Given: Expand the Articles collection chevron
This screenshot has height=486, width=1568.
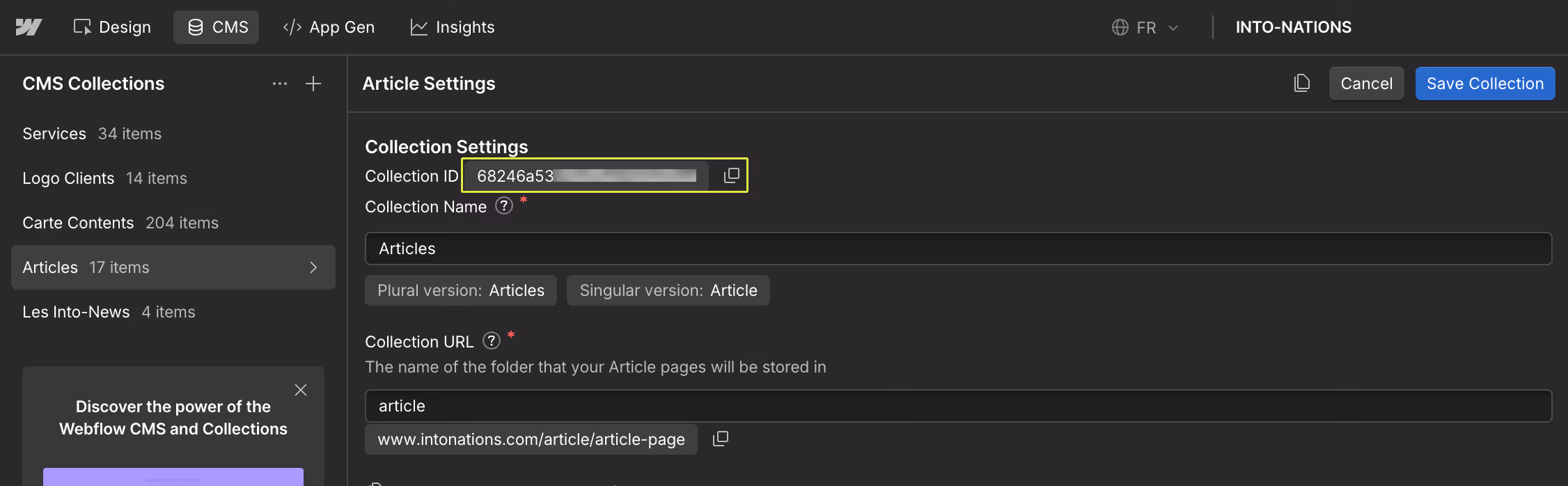Looking at the screenshot, I should click(x=313, y=267).
